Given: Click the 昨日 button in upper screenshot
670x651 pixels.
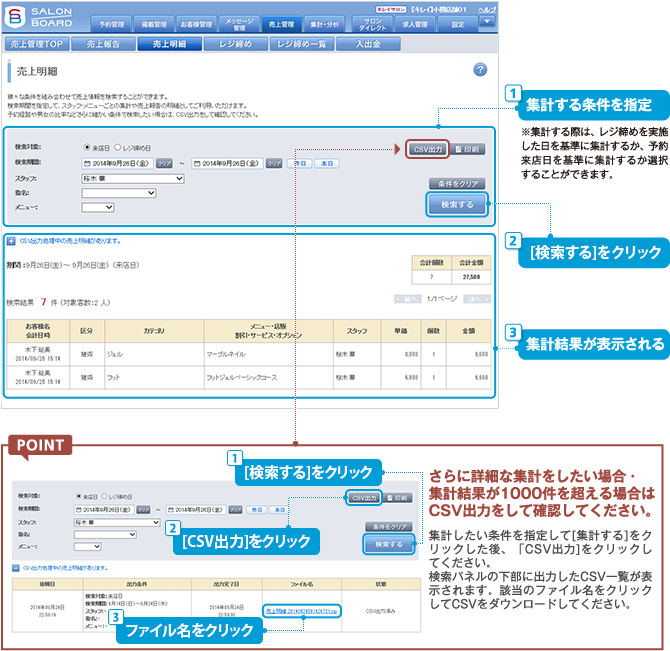Looking at the screenshot, I should (300, 164).
